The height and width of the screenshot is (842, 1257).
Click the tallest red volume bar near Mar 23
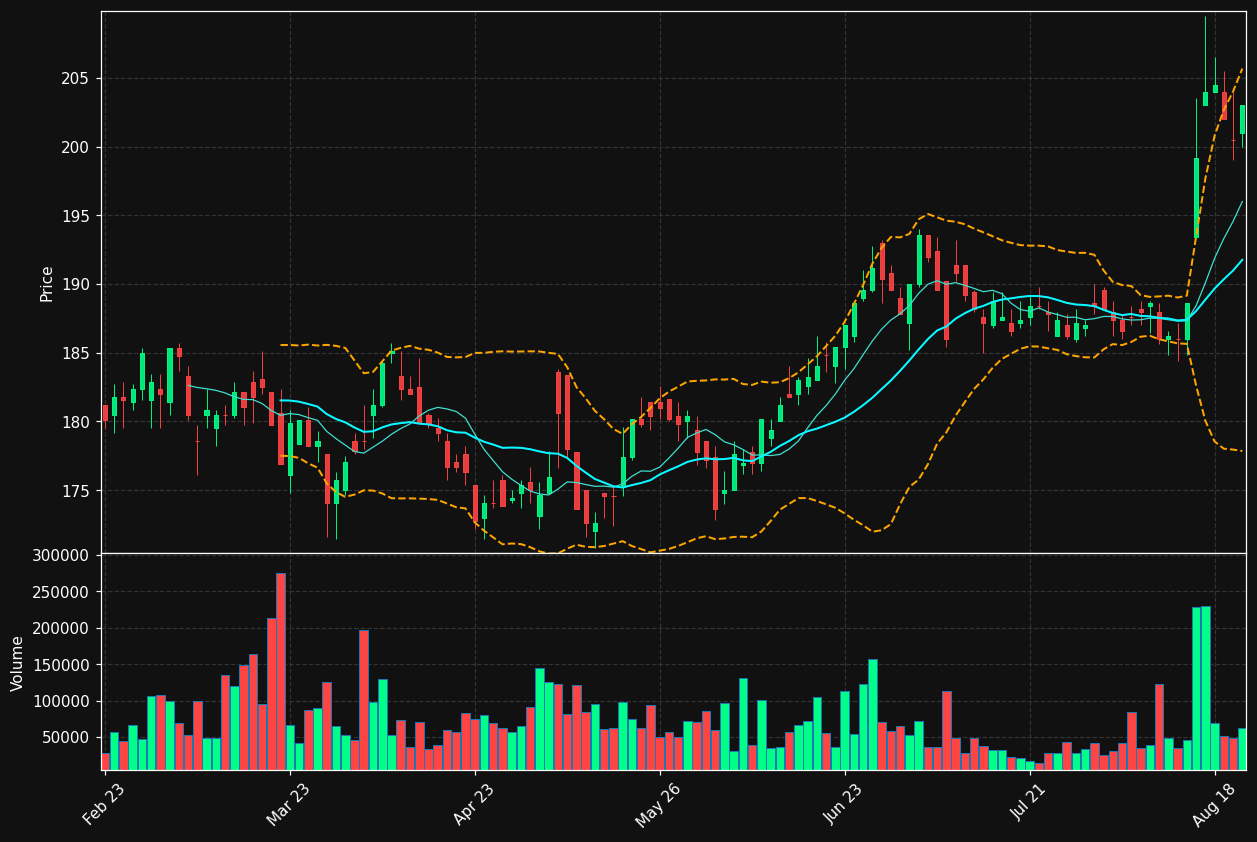[281, 671]
